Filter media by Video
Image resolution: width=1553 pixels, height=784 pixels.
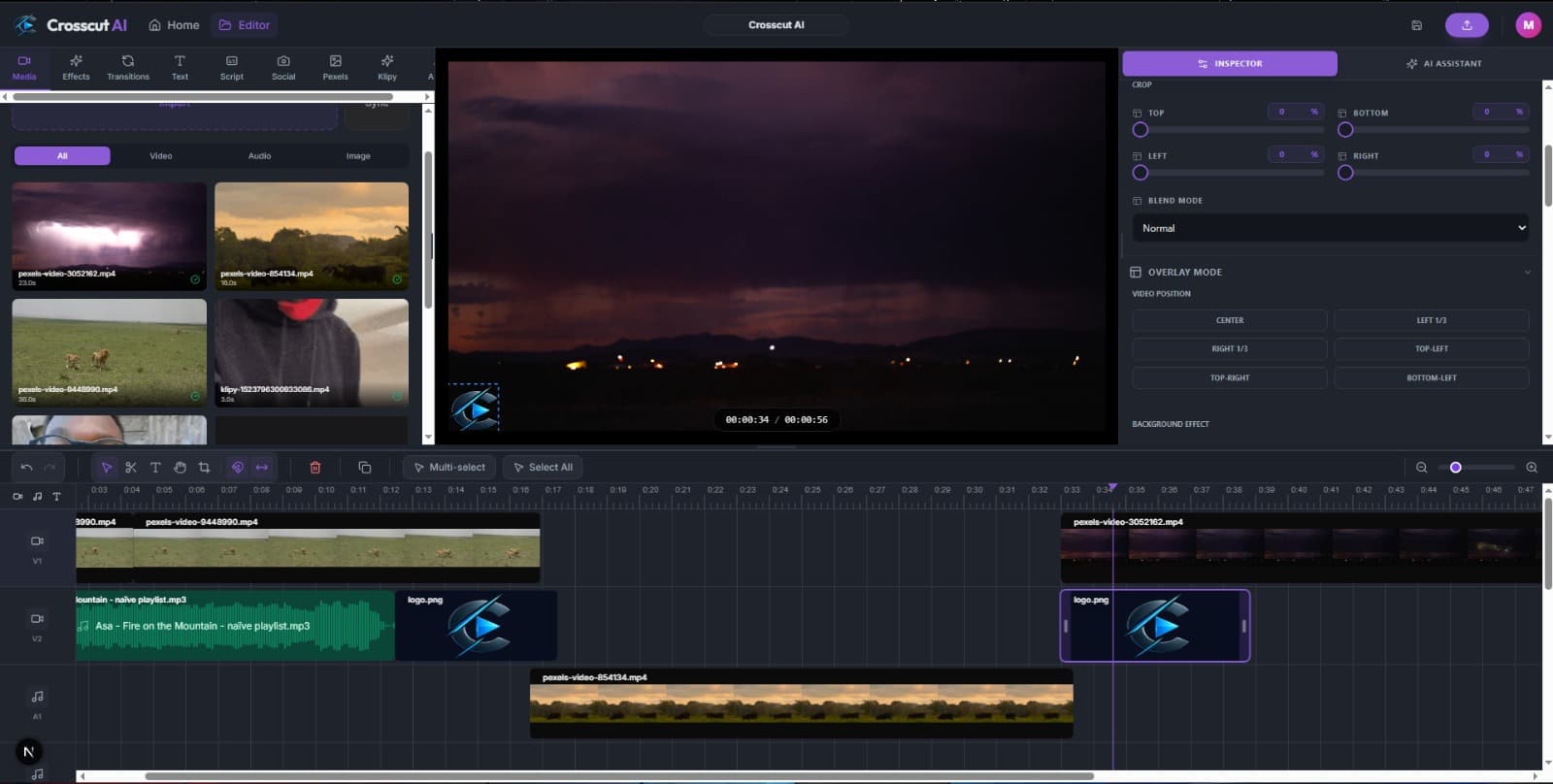coord(161,155)
